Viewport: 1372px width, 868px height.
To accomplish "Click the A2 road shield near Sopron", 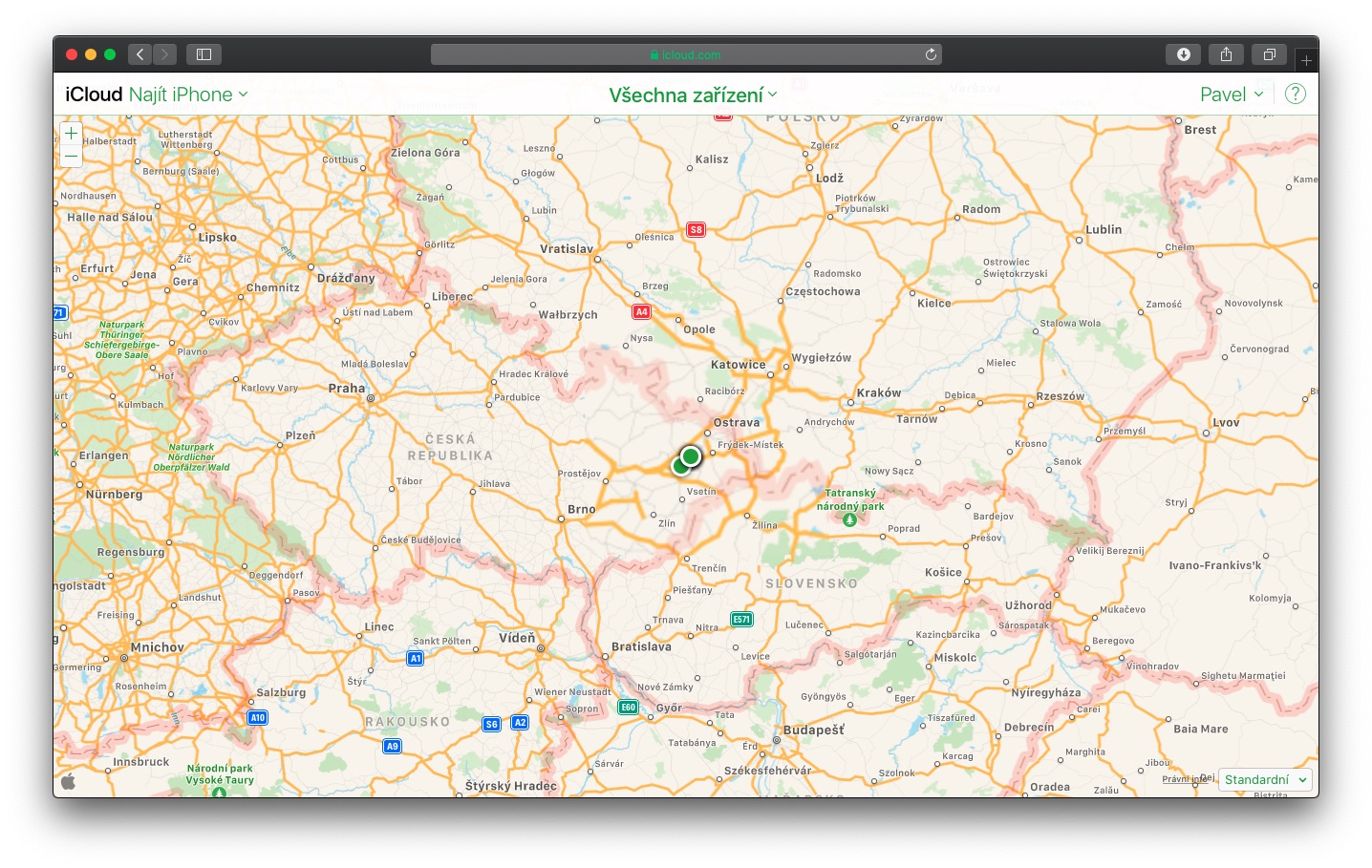I will (x=520, y=722).
